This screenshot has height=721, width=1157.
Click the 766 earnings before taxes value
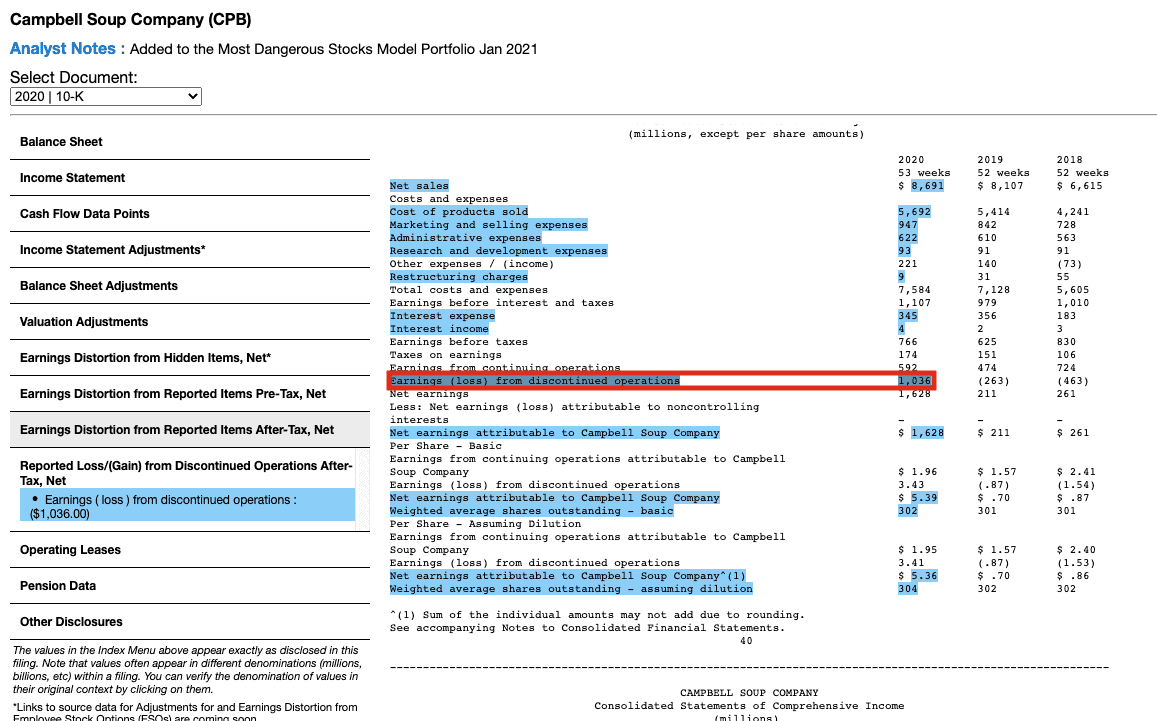908,342
